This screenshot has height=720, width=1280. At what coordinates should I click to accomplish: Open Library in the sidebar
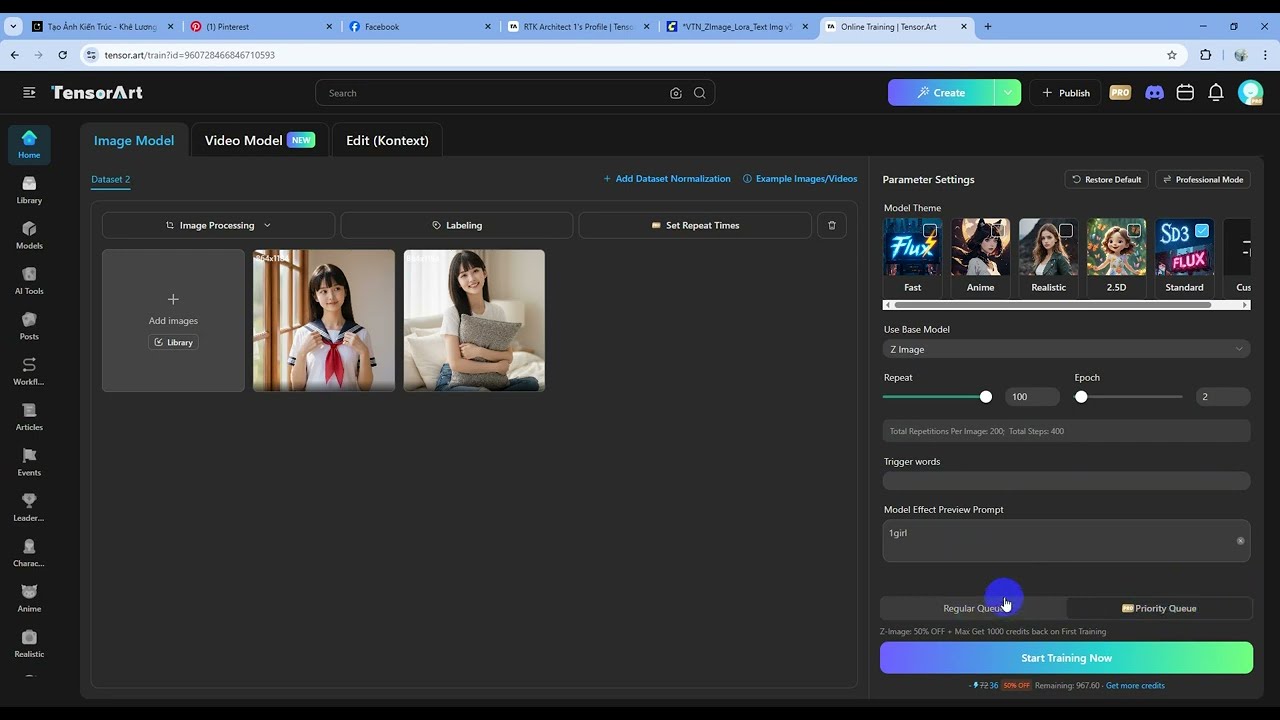29,190
